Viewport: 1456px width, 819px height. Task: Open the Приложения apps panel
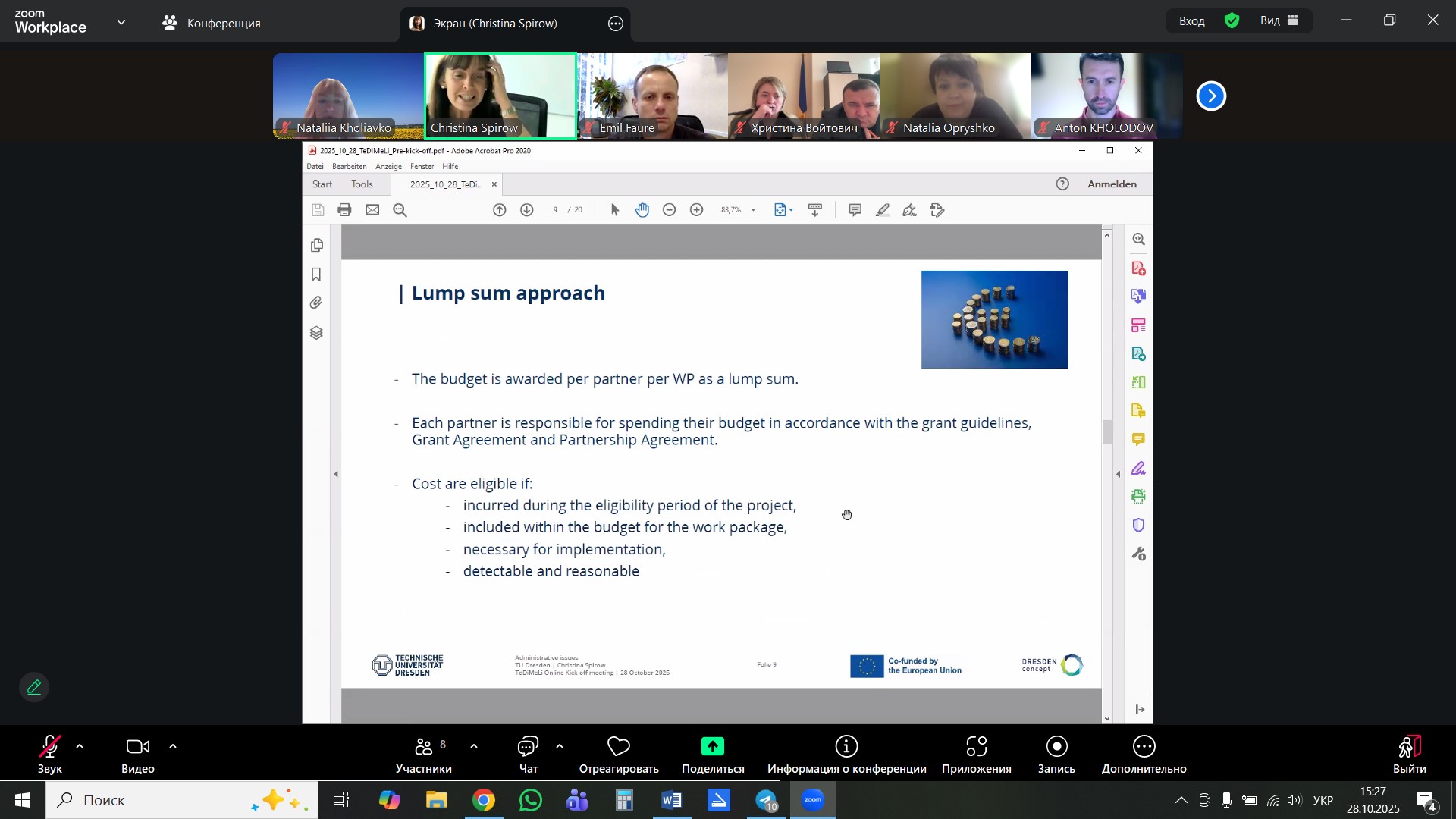pos(976,754)
